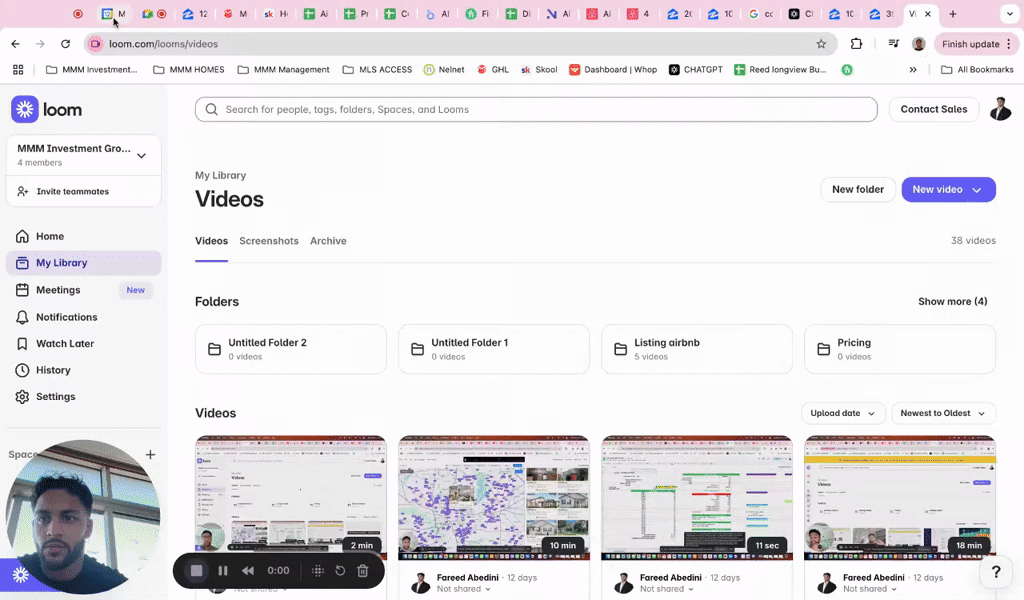Pause the recording in the control bar
The height and width of the screenshot is (600, 1024).
click(x=222, y=570)
